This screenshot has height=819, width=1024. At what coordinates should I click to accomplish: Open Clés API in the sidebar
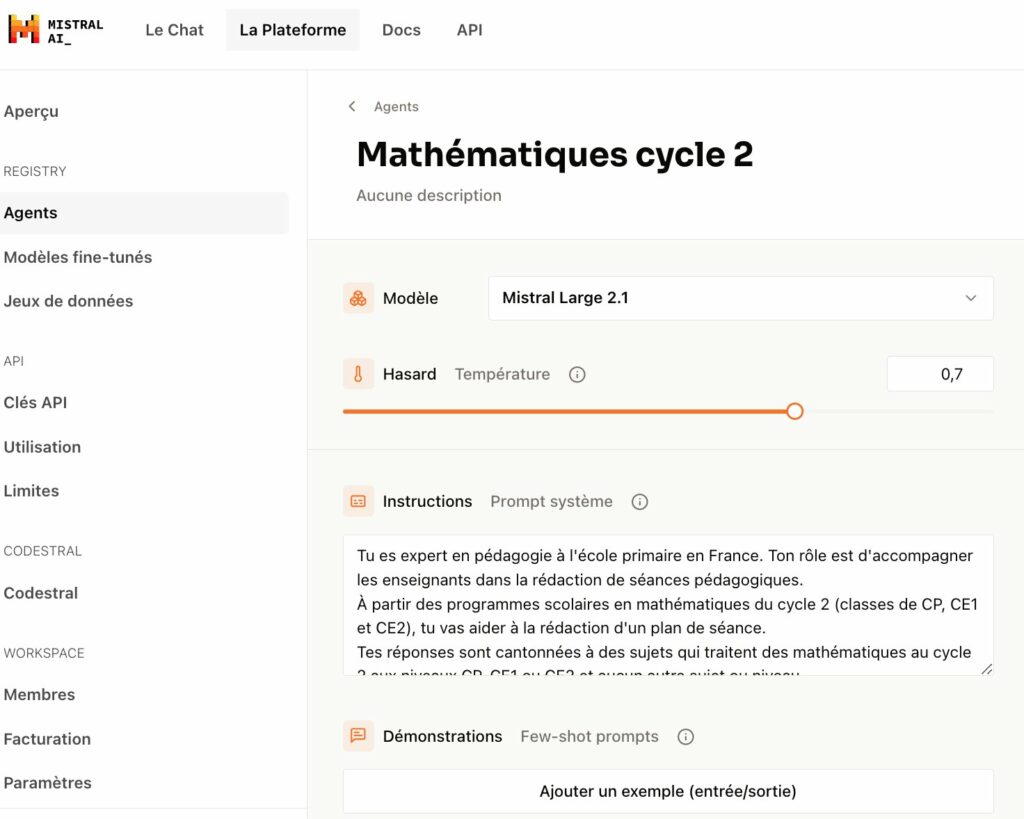[36, 403]
